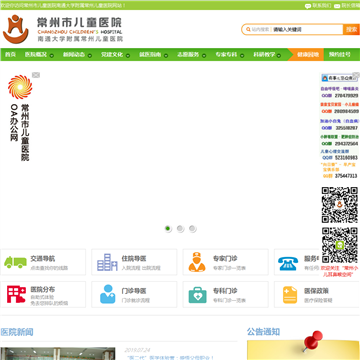Open 新闻动态 navigation item

pos(74,55)
